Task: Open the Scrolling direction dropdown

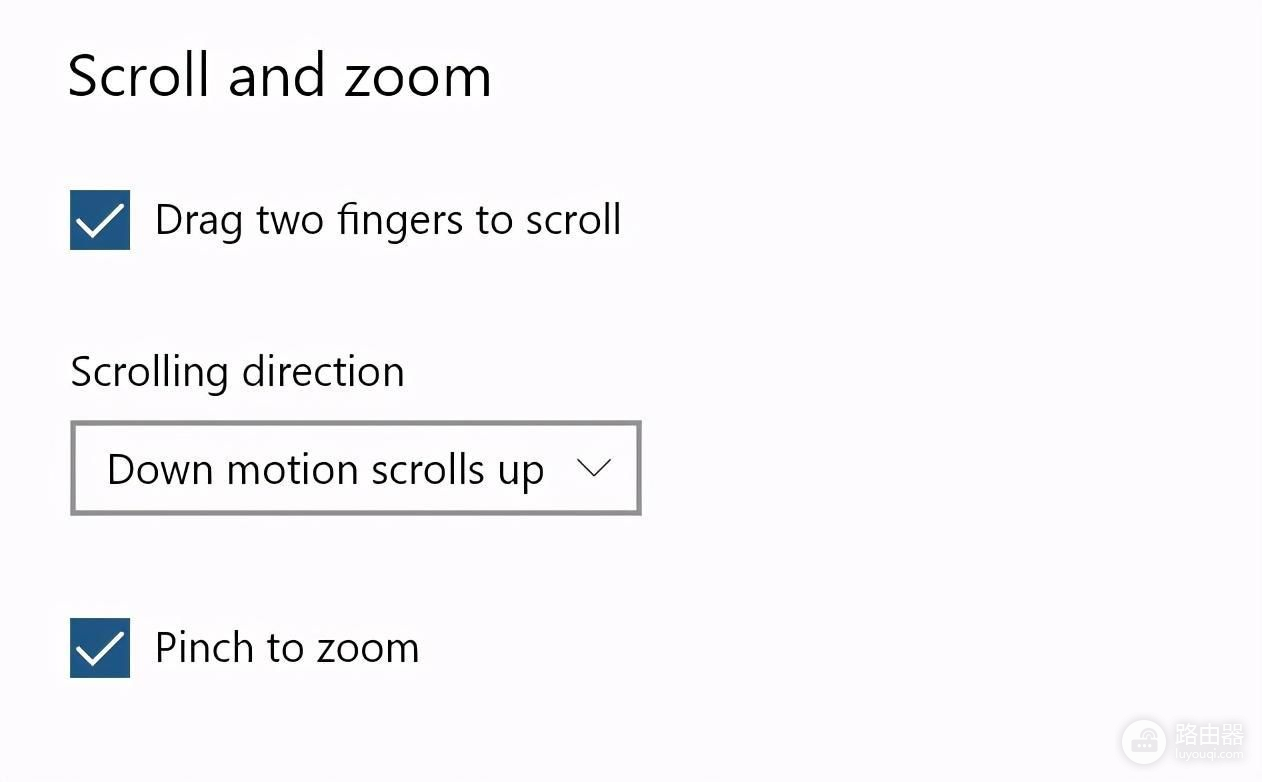Action: [x=355, y=469]
